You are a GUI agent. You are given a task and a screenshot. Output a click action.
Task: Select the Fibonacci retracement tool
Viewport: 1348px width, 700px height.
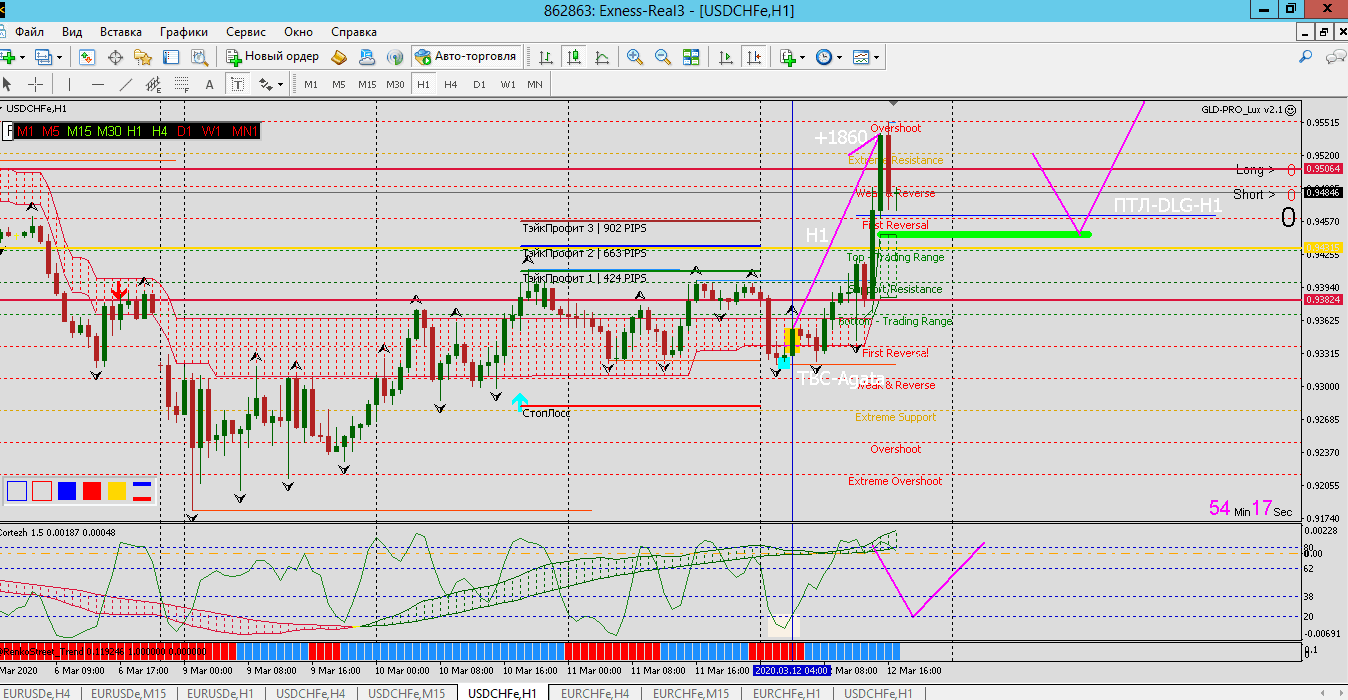pyautogui.click(x=181, y=84)
